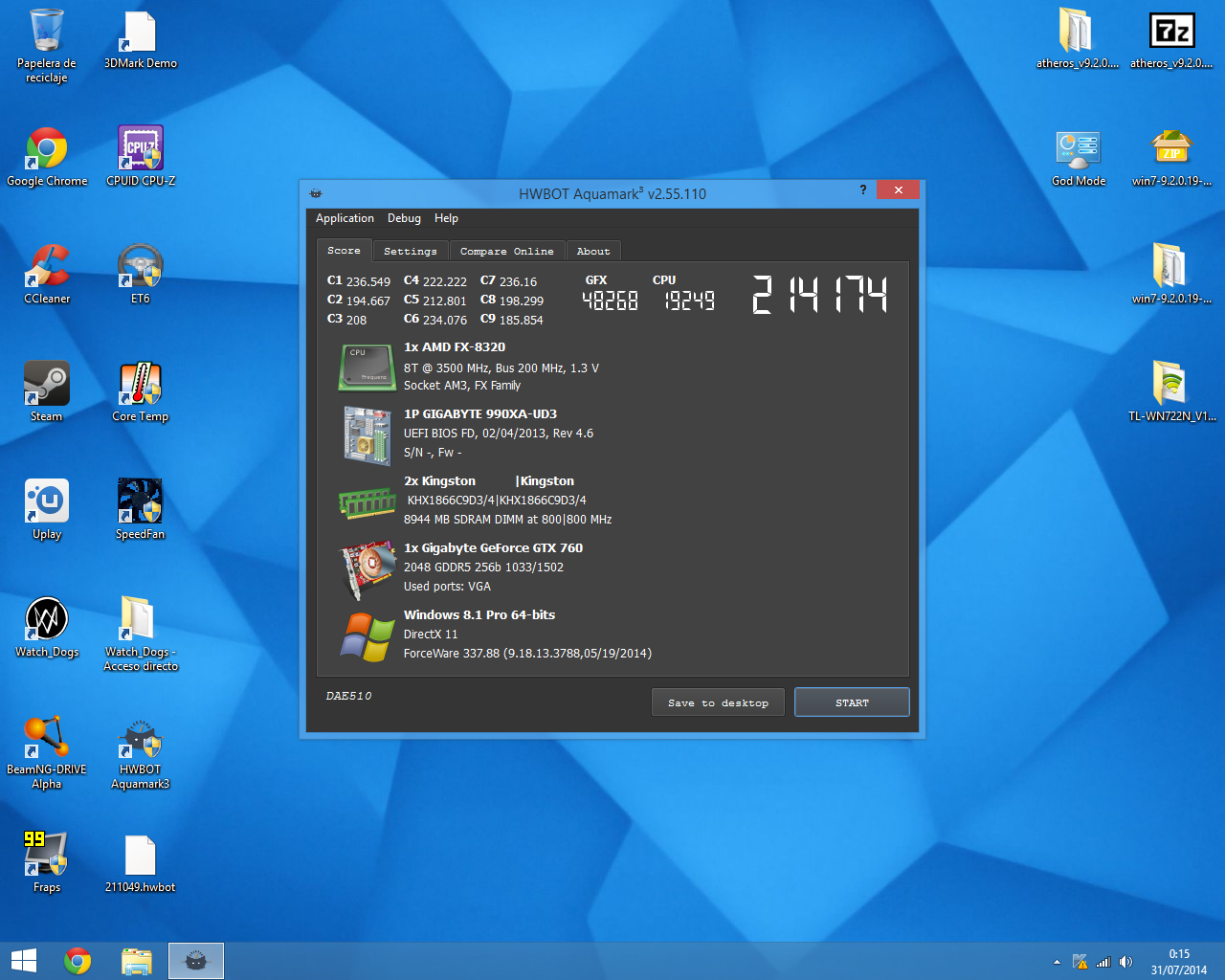The image size is (1225, 980).
Task: Open the taskbar clock showing 0:15
Action: (1179, 962)
